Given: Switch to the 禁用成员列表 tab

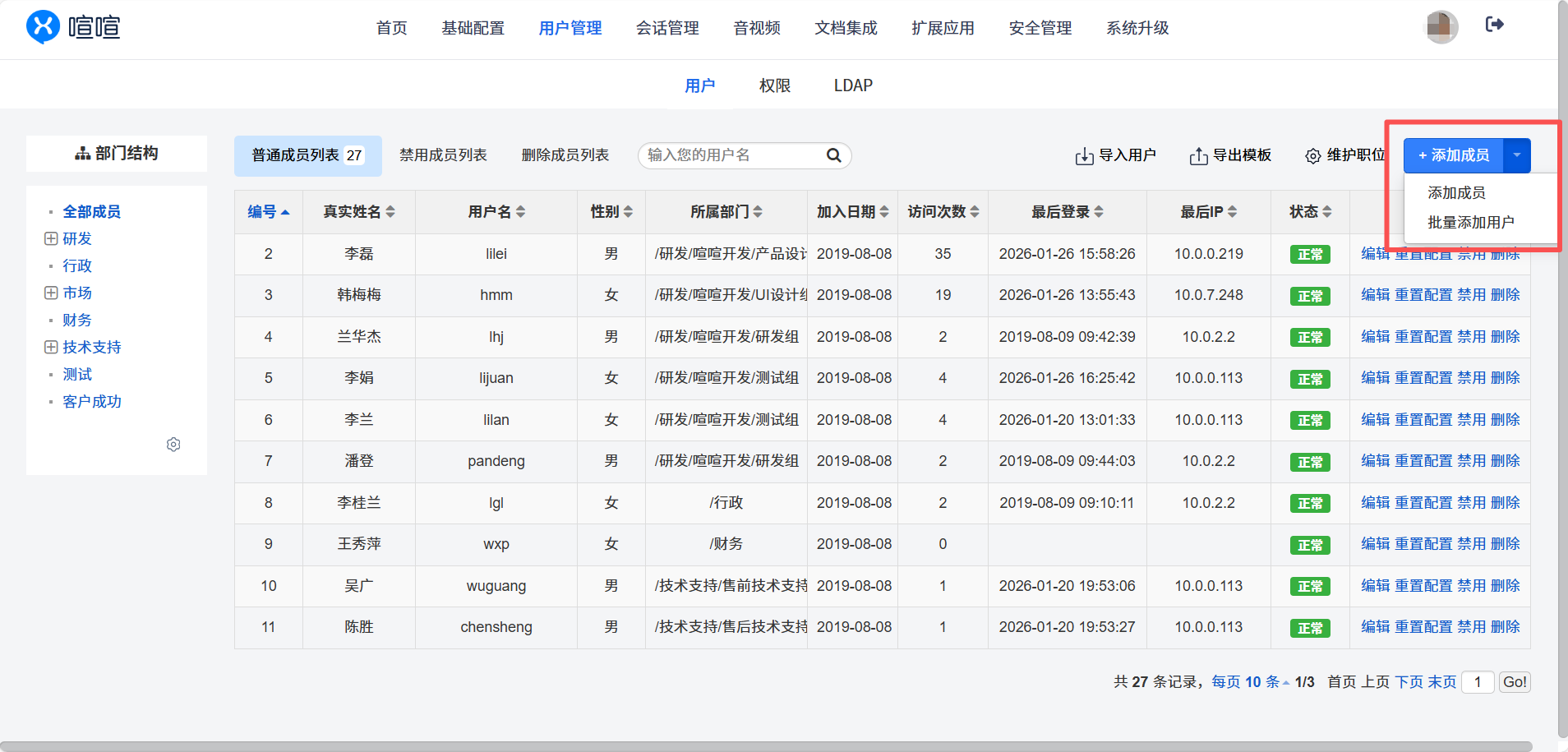Looking at the screenshot, I should 443,155.
